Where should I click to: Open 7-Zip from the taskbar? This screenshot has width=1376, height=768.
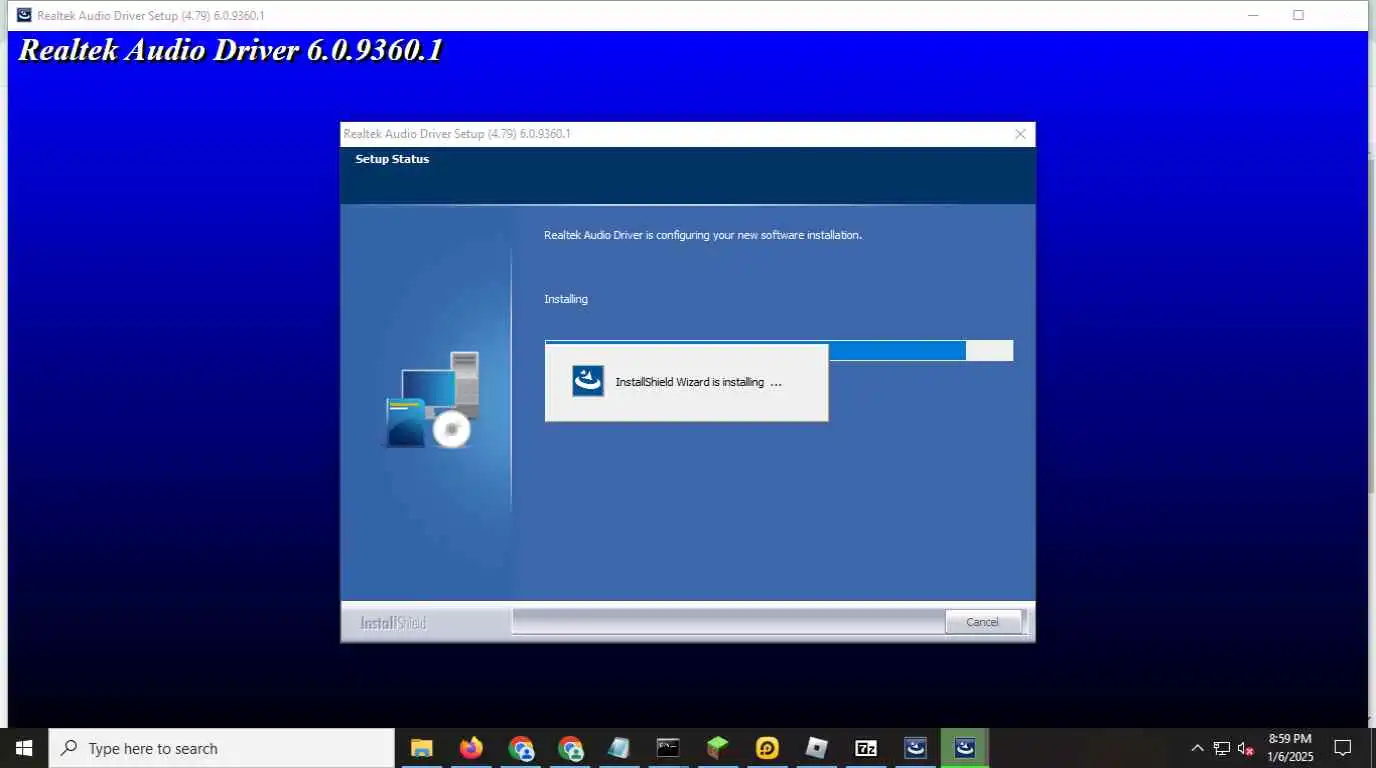coord(866,748)
